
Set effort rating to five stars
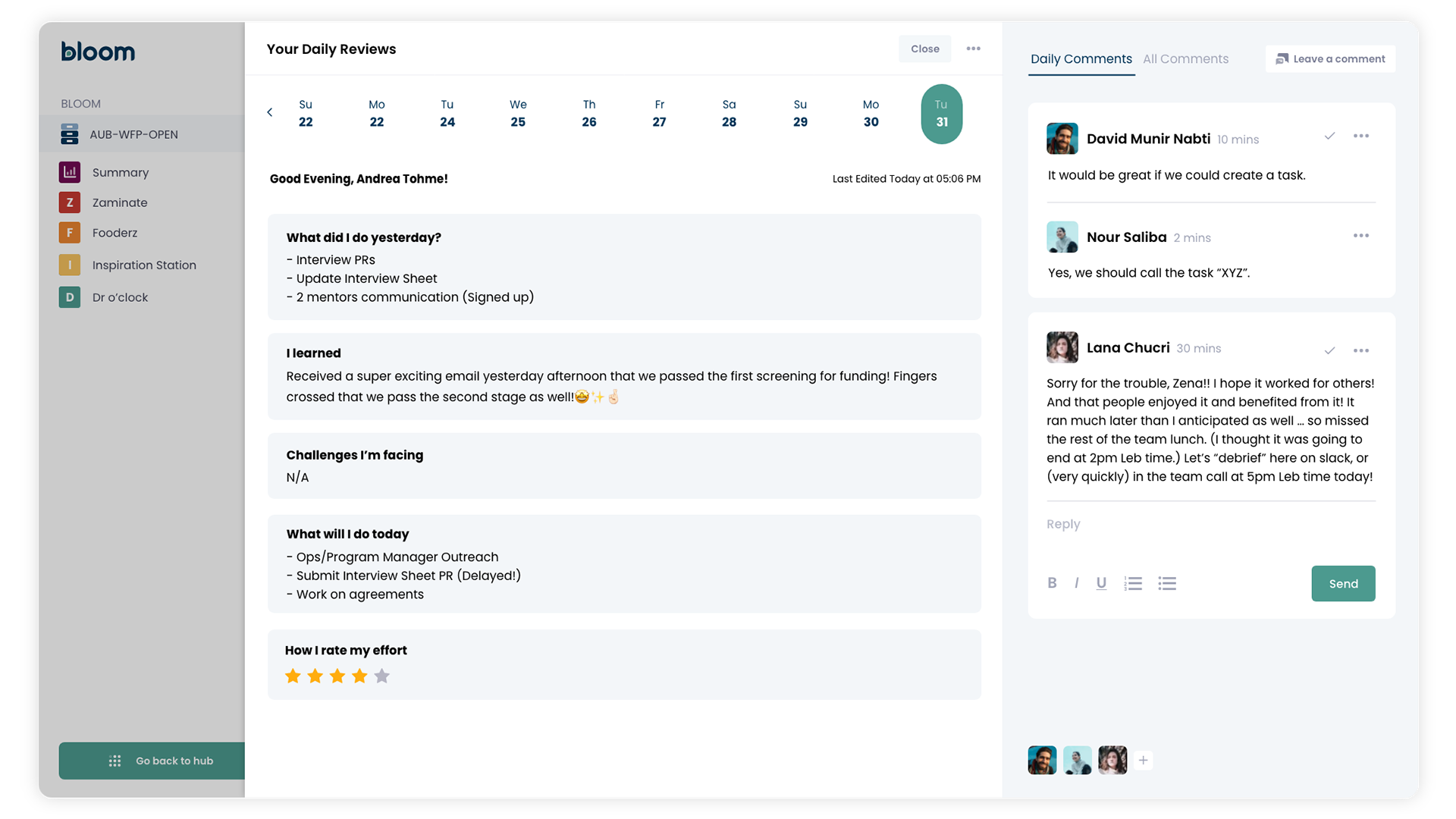click(381, 676)
